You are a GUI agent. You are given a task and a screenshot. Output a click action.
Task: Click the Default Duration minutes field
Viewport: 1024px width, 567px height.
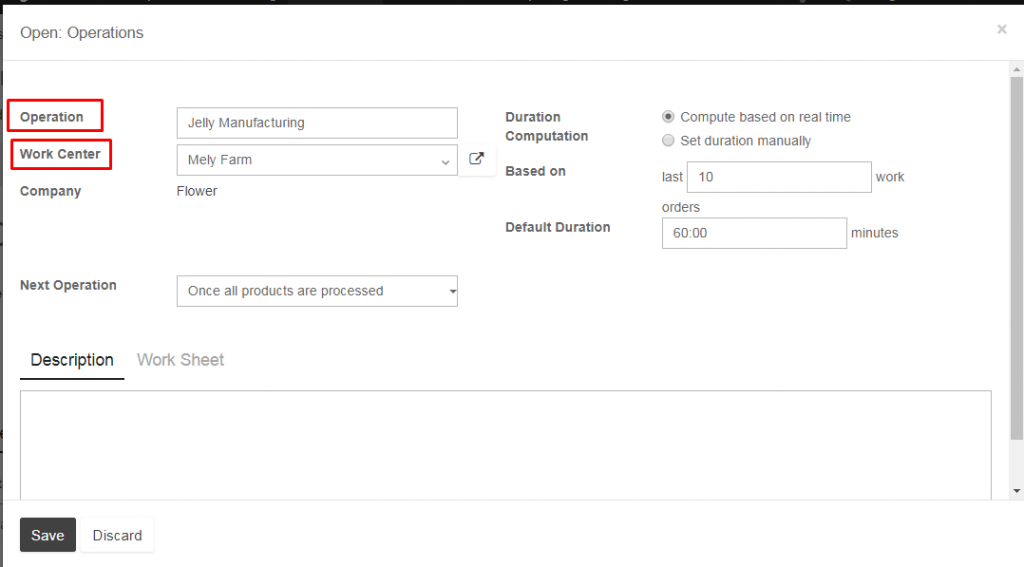click(x=754, y=233)
